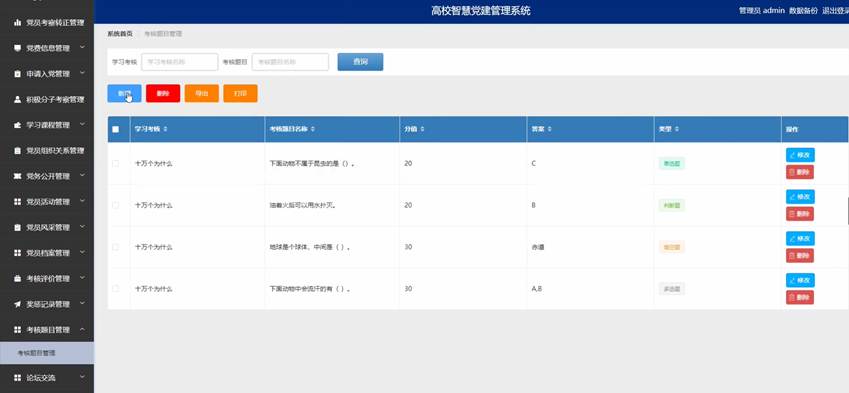Screen dimensions: 849x393
Task: Click the icon beside 党费信息管理 in sidebar
Action: 17,48
